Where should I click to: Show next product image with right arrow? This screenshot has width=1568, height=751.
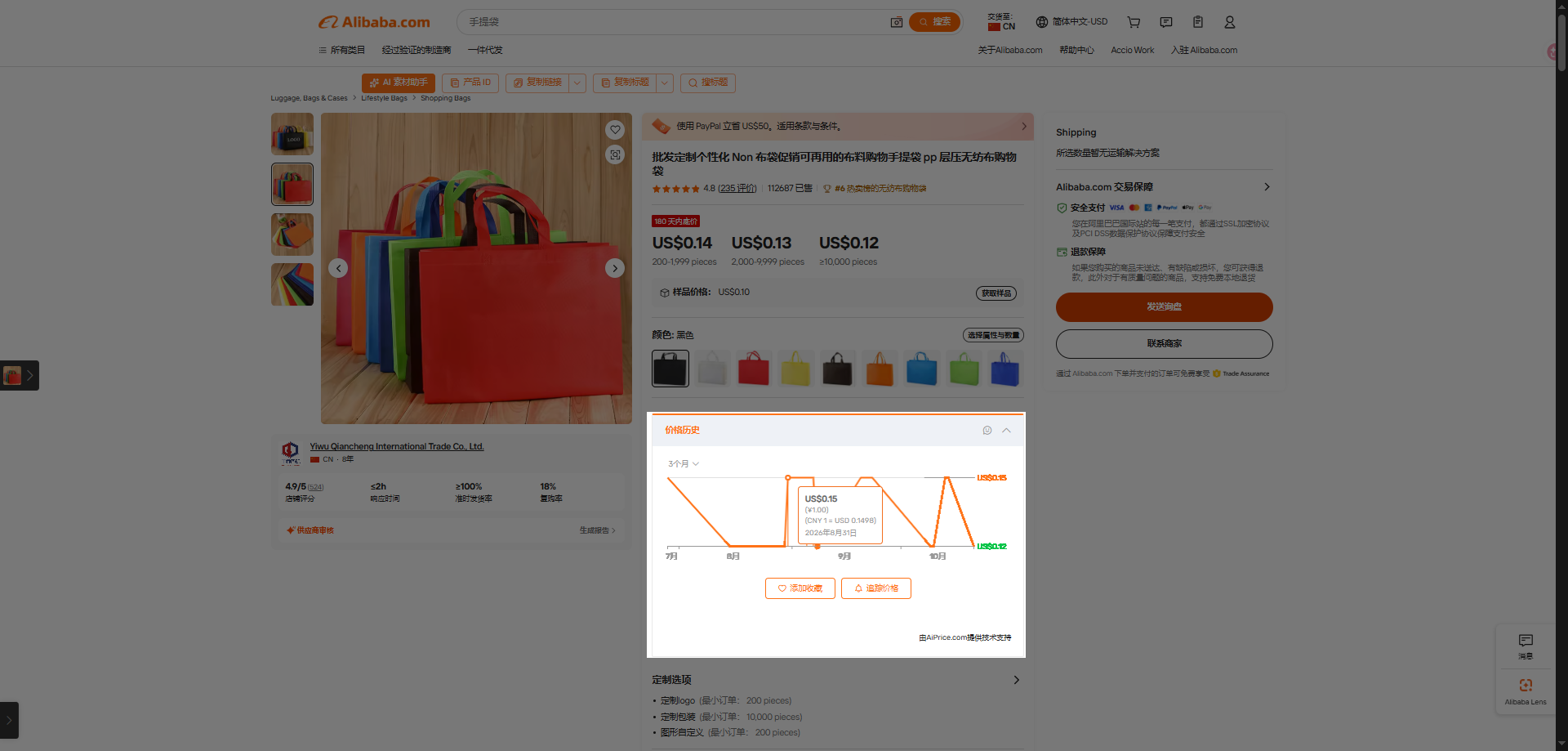point(615,268)
